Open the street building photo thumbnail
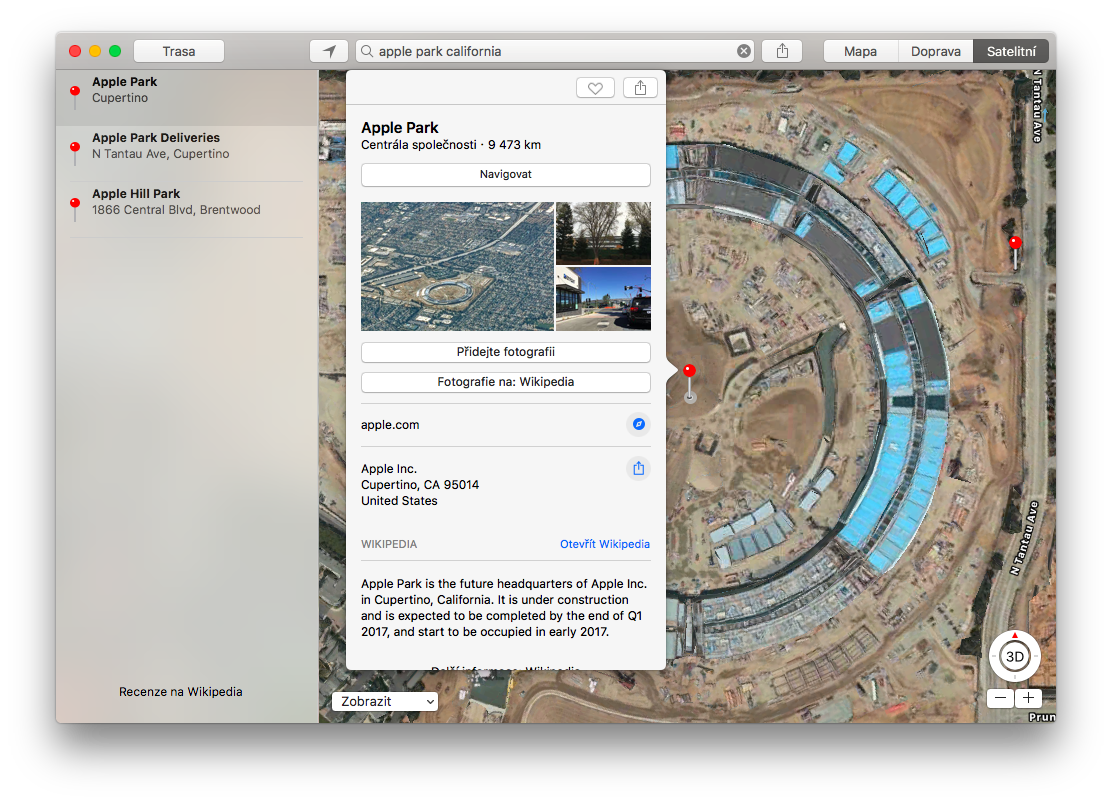1112x803 pixels. (604, 299)
